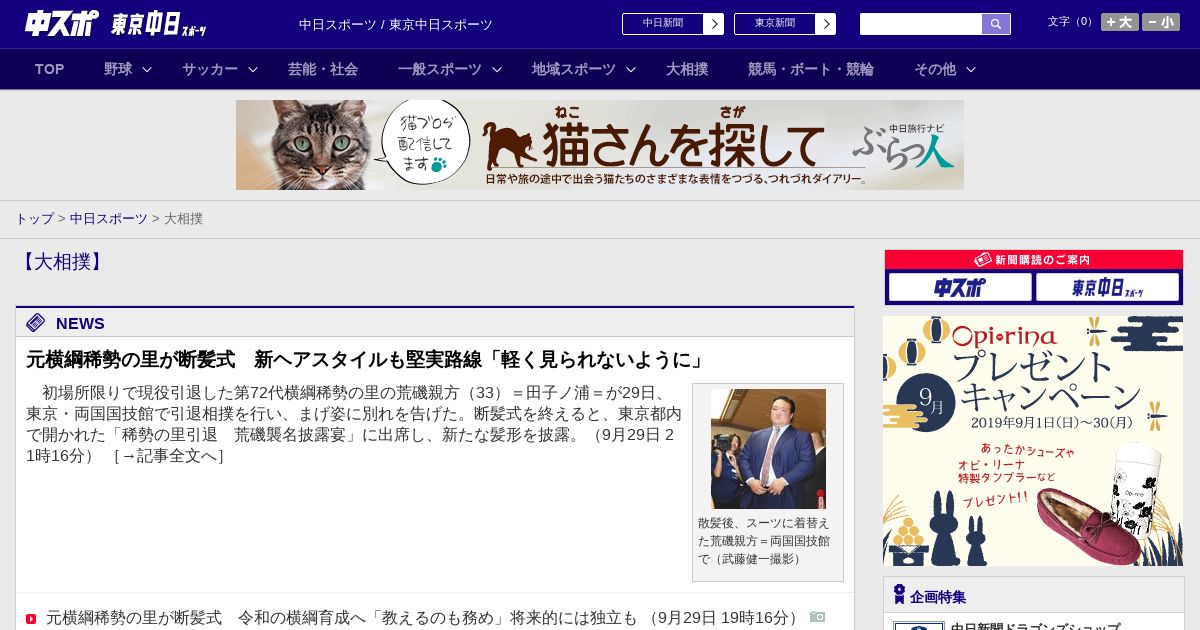The width and height of the screenshot is (1200, 630).
Task: Decrease text size with −小 button
Action: (x=1161, y=22)
